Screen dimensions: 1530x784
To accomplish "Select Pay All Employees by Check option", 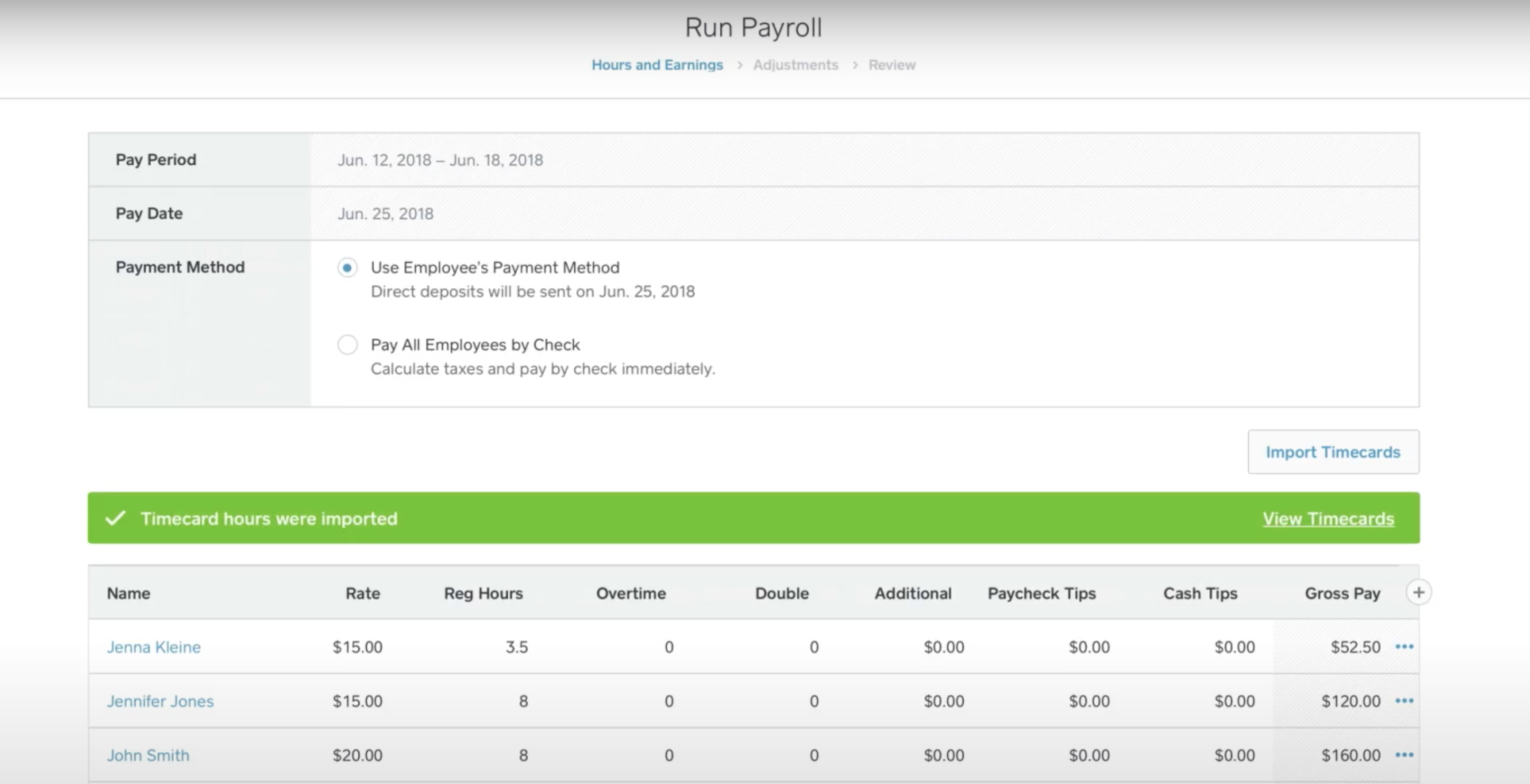I will (x=348, y=344).
